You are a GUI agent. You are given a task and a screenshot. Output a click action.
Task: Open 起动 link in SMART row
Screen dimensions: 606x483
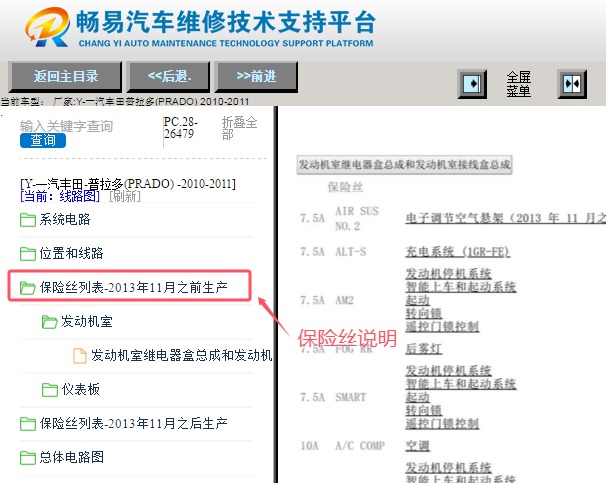point(417,397)
